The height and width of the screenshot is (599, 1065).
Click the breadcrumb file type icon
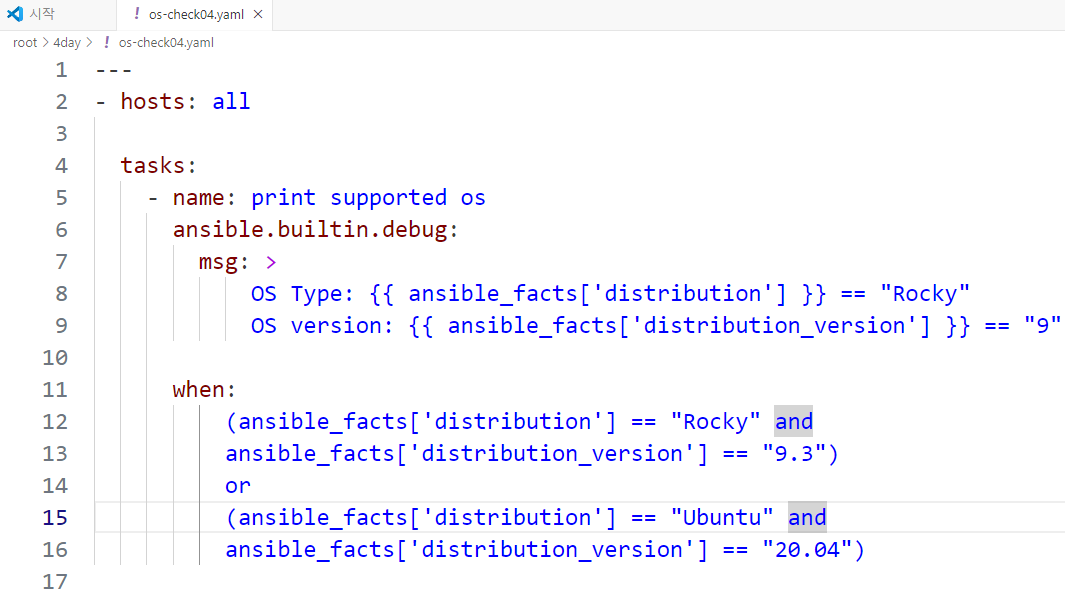tap(107, 42)
